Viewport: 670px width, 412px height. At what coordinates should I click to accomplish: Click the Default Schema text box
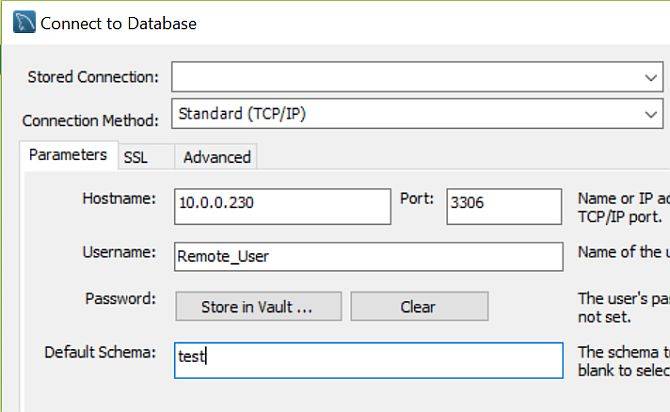[368, 358]
